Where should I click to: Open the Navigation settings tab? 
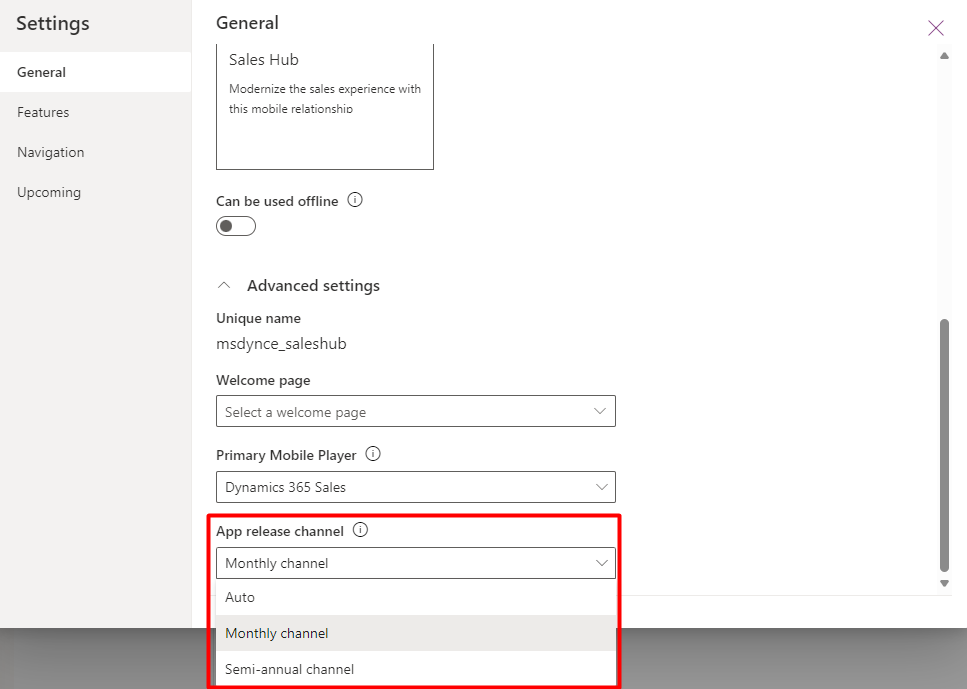coord(95,152)
